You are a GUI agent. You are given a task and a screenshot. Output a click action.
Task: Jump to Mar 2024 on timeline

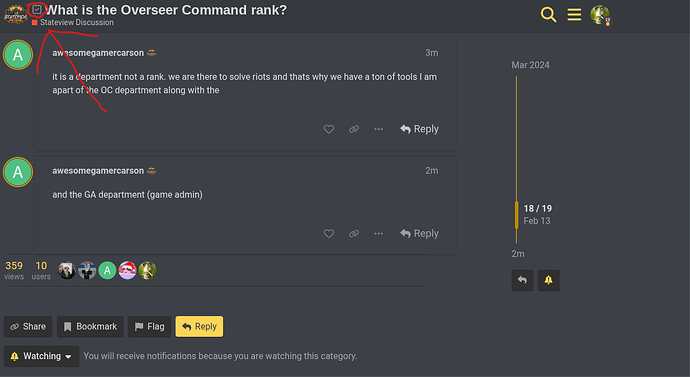(530, 65)
